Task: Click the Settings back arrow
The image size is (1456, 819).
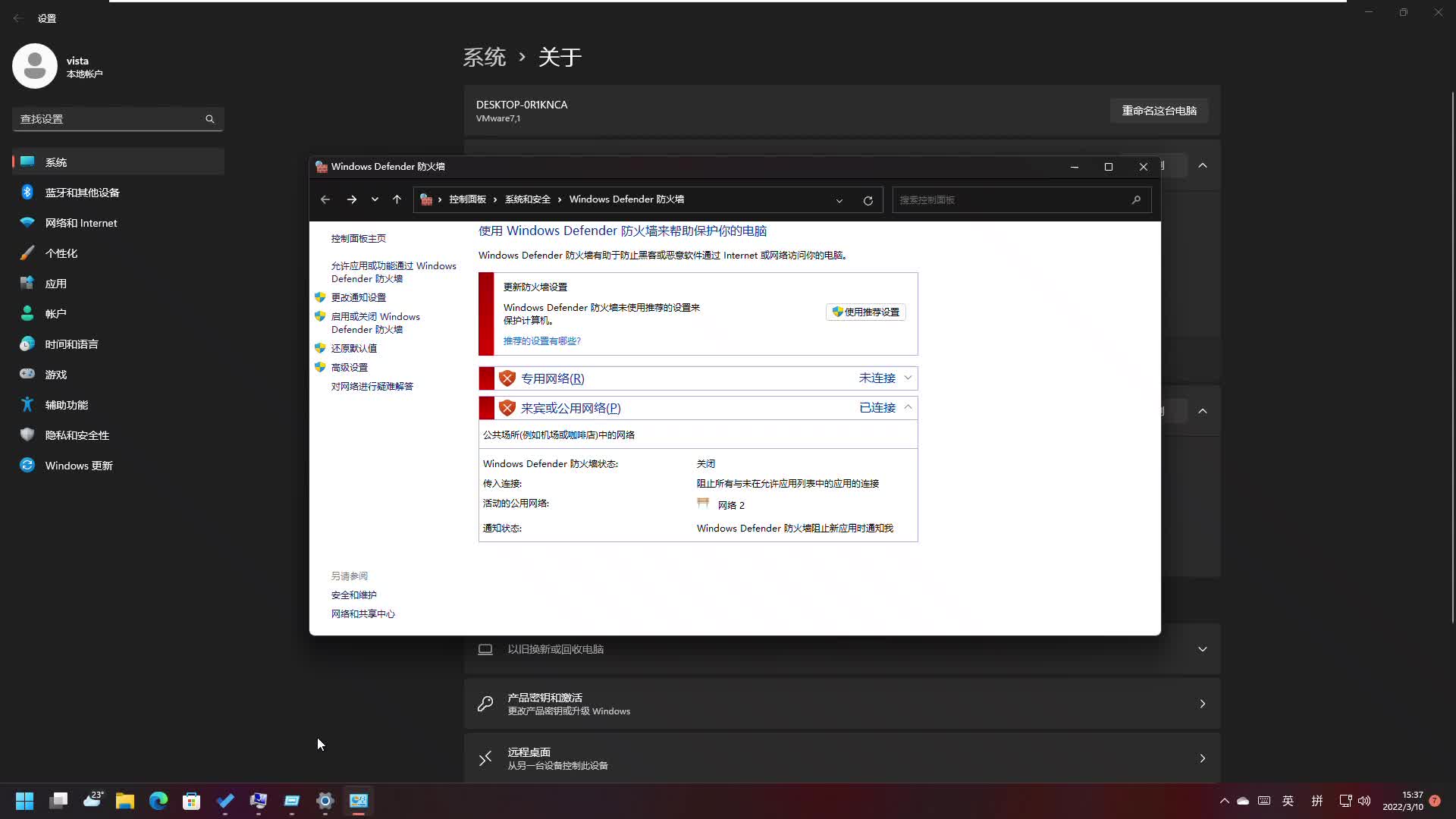Action: coord(18,18)
